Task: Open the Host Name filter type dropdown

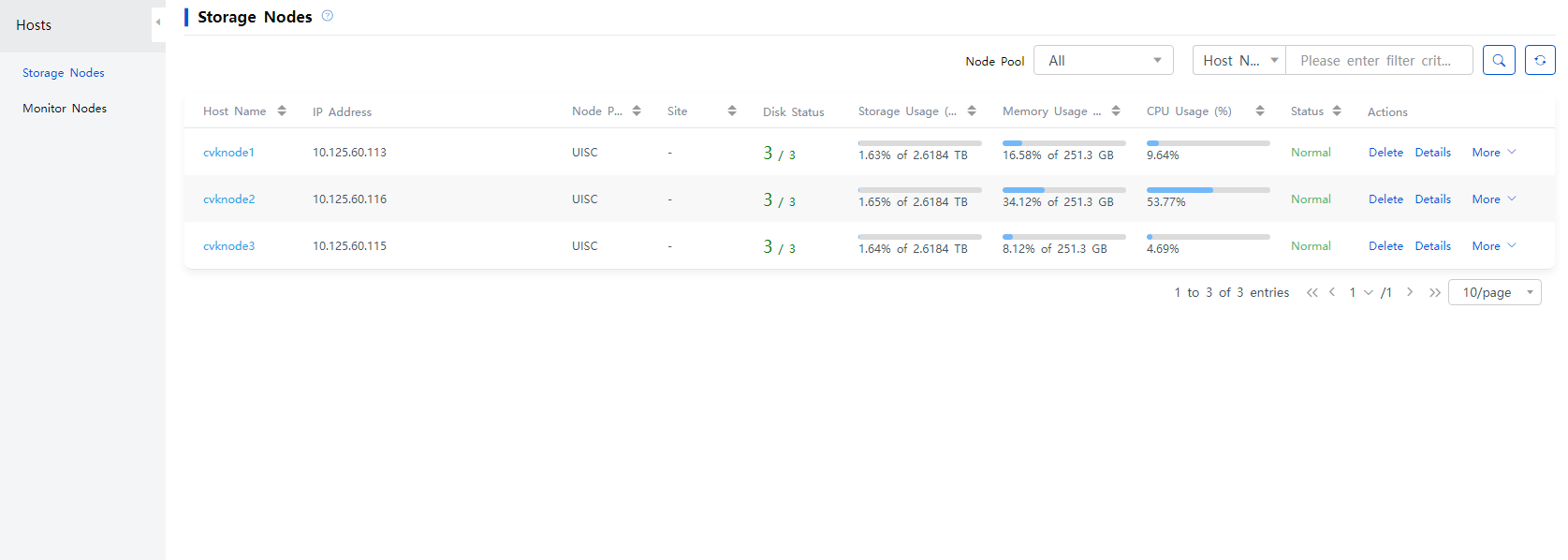Action: (x=1239, y=60)
